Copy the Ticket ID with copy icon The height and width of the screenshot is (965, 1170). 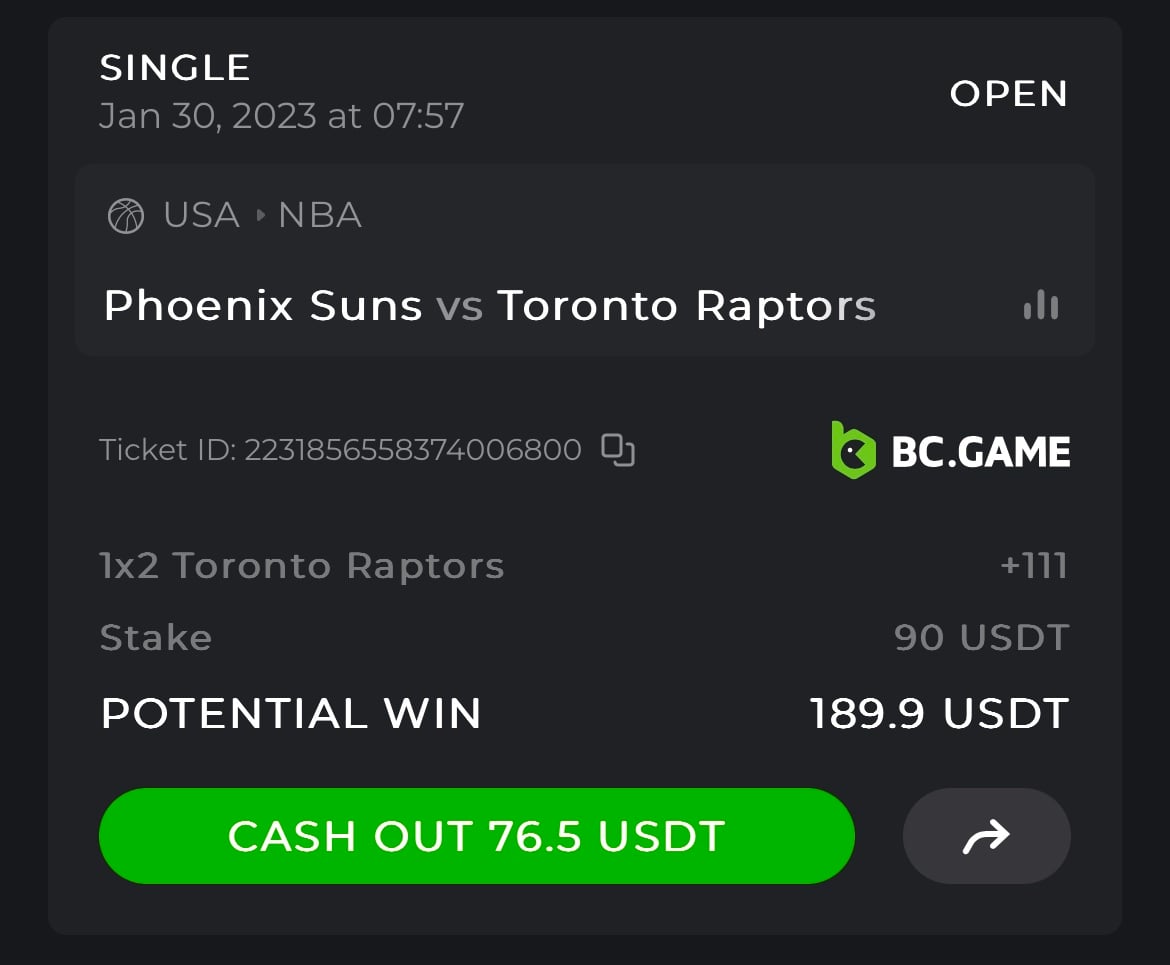click(x=618, y=450)
